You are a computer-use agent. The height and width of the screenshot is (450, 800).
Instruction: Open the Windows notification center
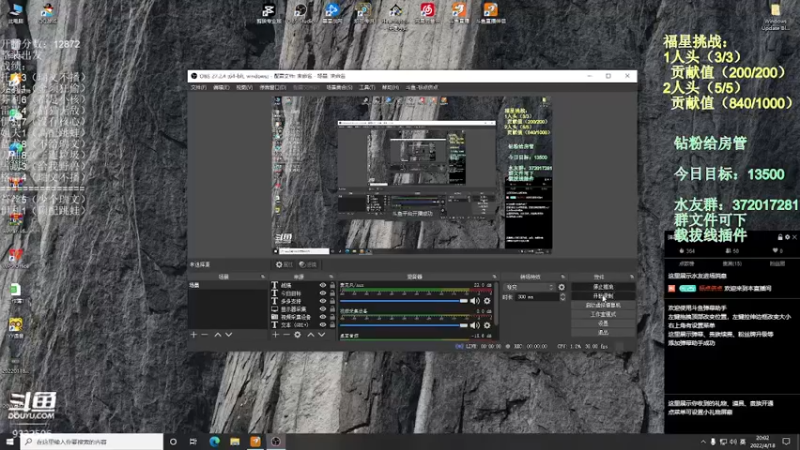click(786, 441)
